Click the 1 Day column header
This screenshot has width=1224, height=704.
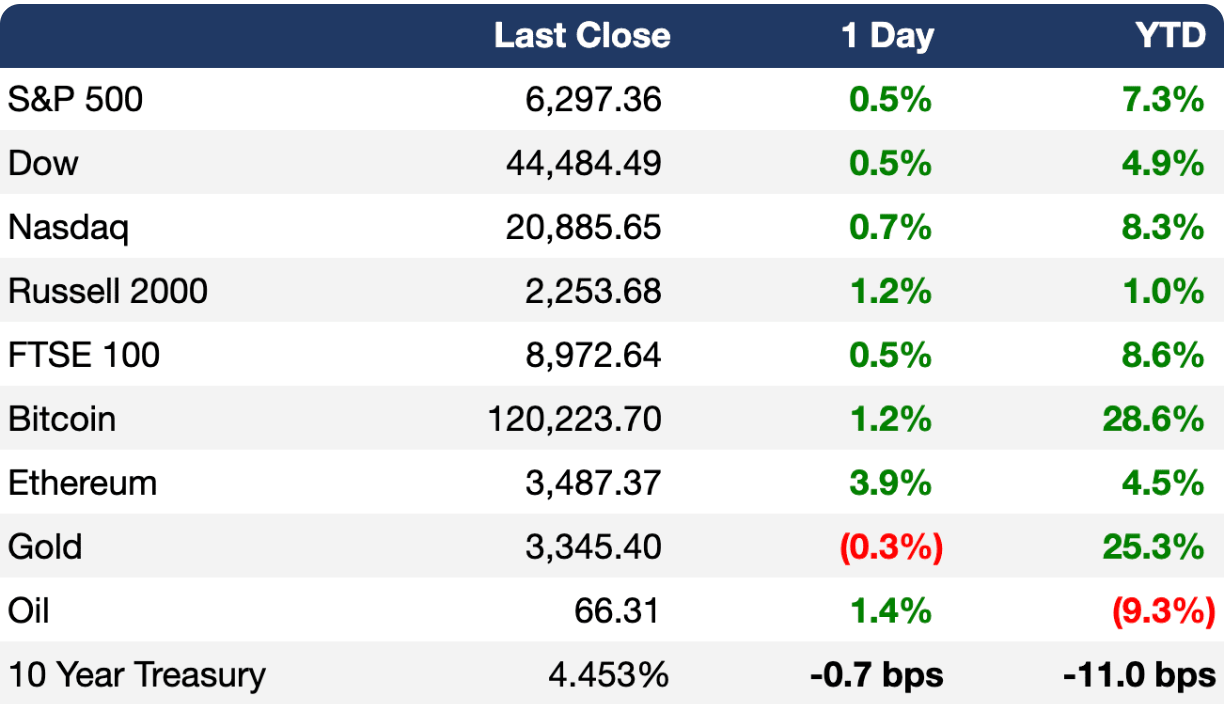[887, 36]
